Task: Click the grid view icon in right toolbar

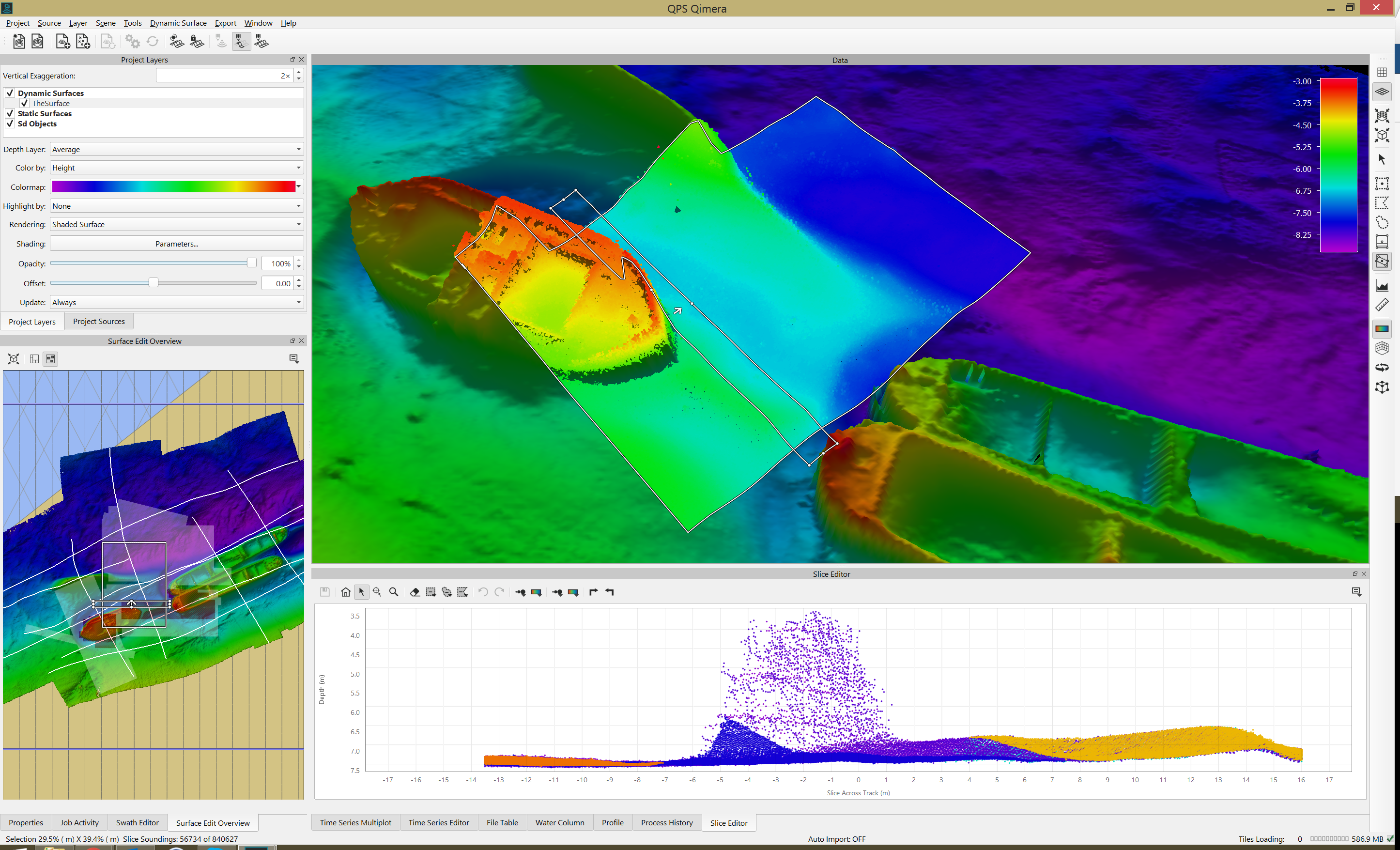Action: pos(1382,72)
